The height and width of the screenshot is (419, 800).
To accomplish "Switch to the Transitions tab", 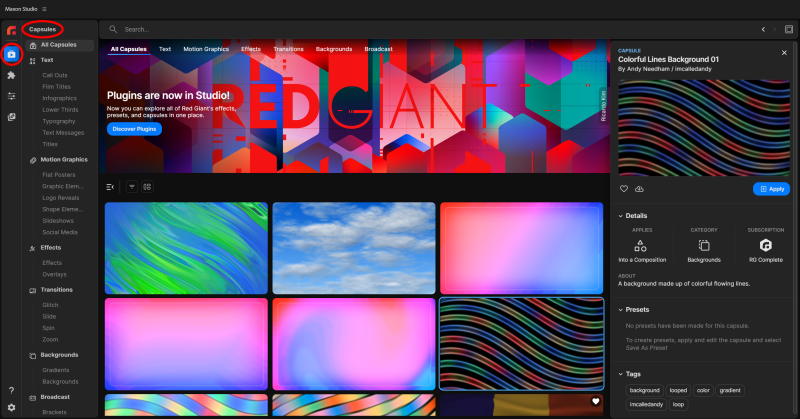I will click(x=288, y=49).
